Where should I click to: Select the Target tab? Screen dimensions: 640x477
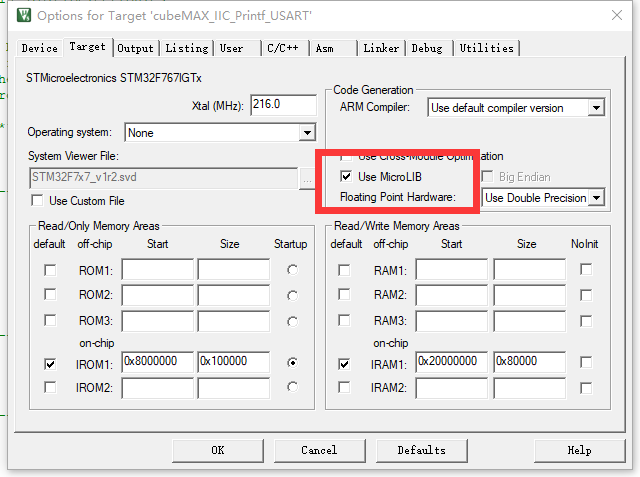(87, 47)
